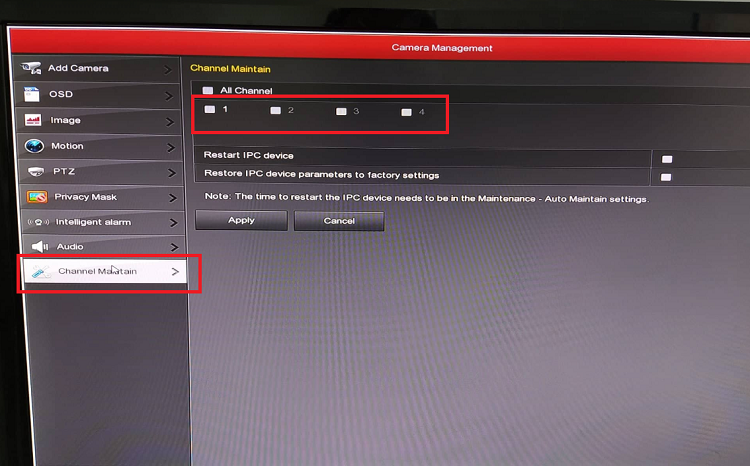Click the Add Camera icon in sidebar

31,68
